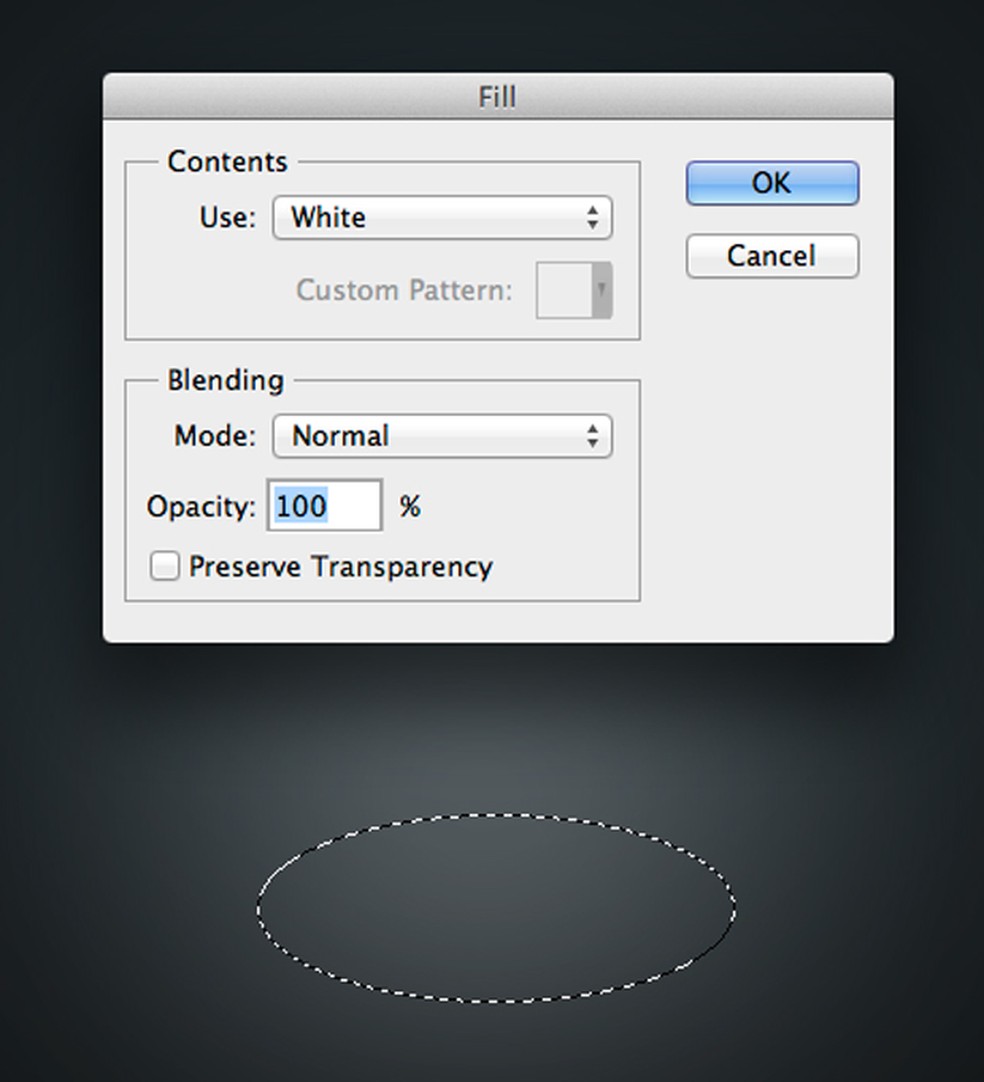
Task: Open the Custom Pattern picker arrow
Action: pos(601,291)
